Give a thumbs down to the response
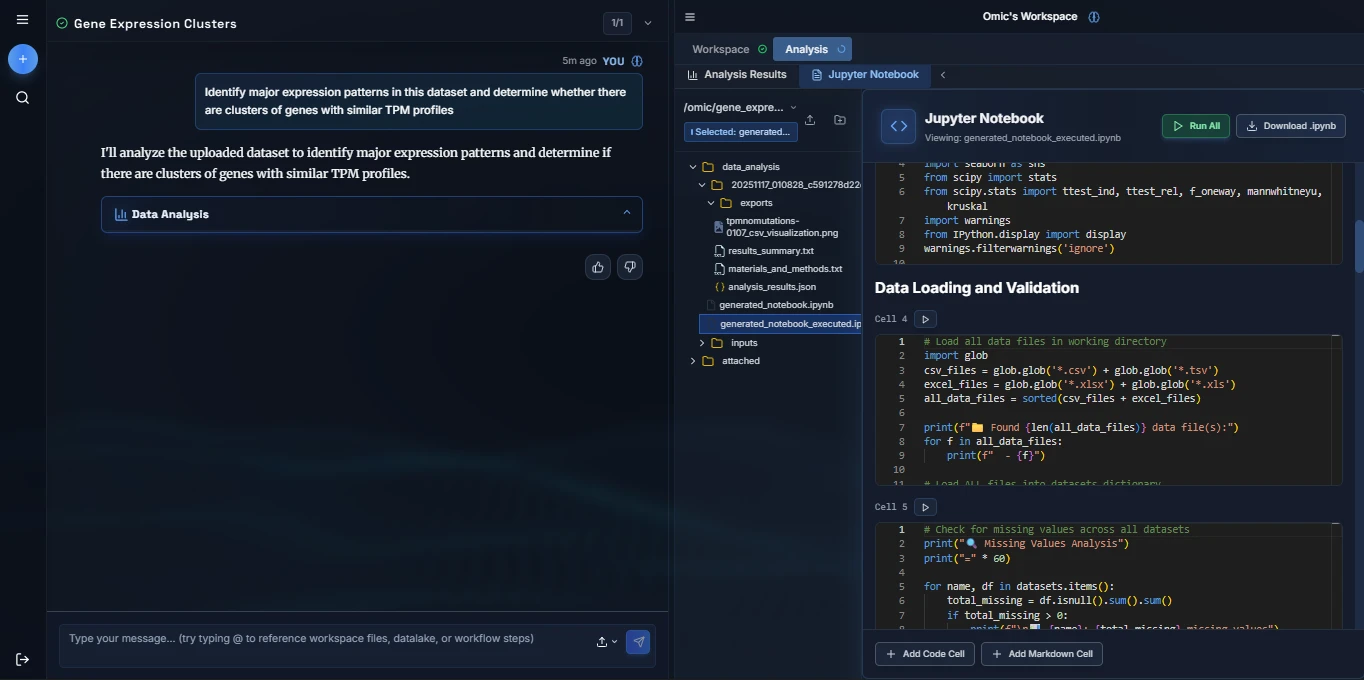Viewport: 1364px width, 680px height. tap(629, 267)
